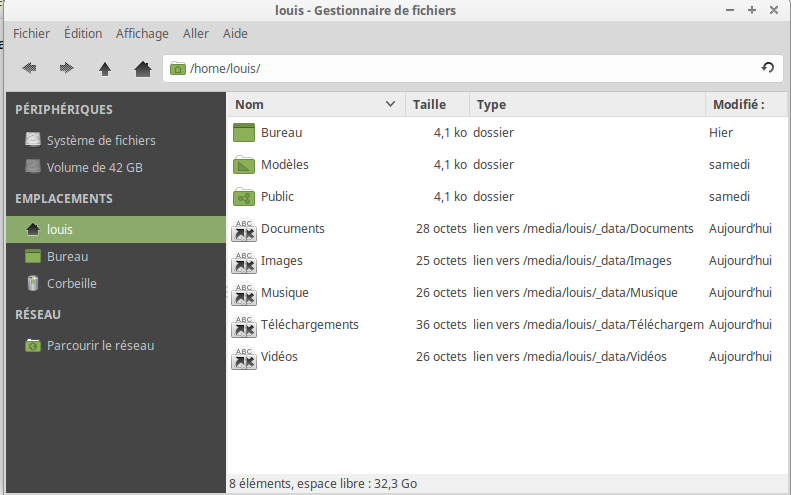Click the 28 octets size value
The width and height of the screenshot is (791, 495).
(441, 229)
